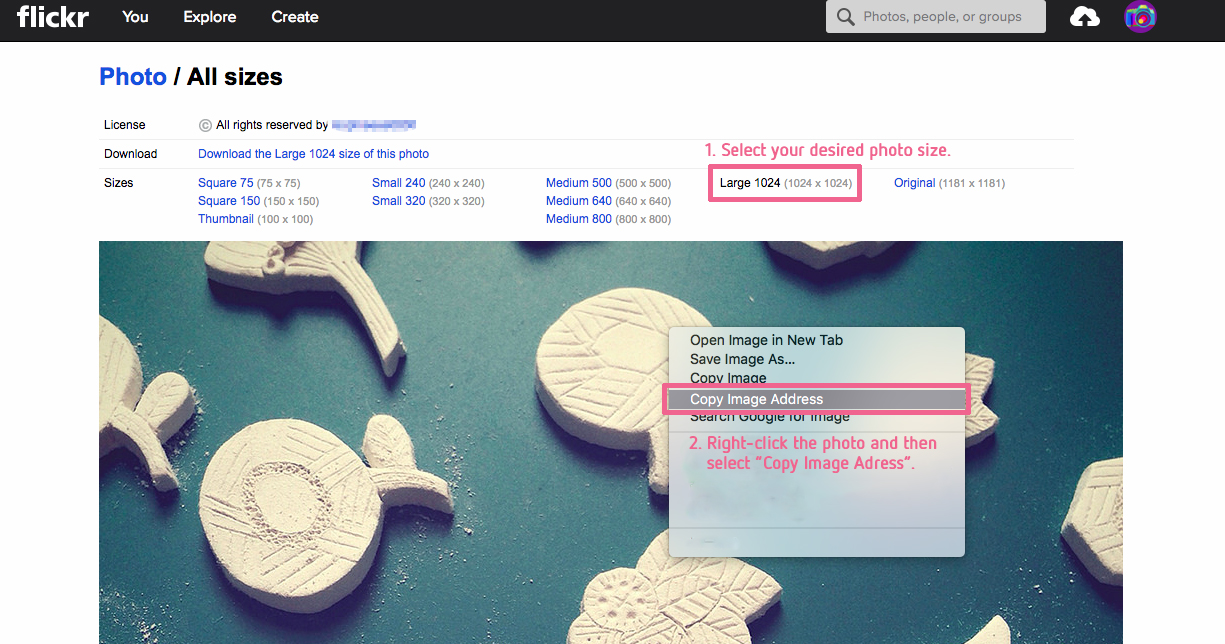Viewport: 1225px width, 644px height.
Task: Open the Create menu
Action: tap(295, 17)
